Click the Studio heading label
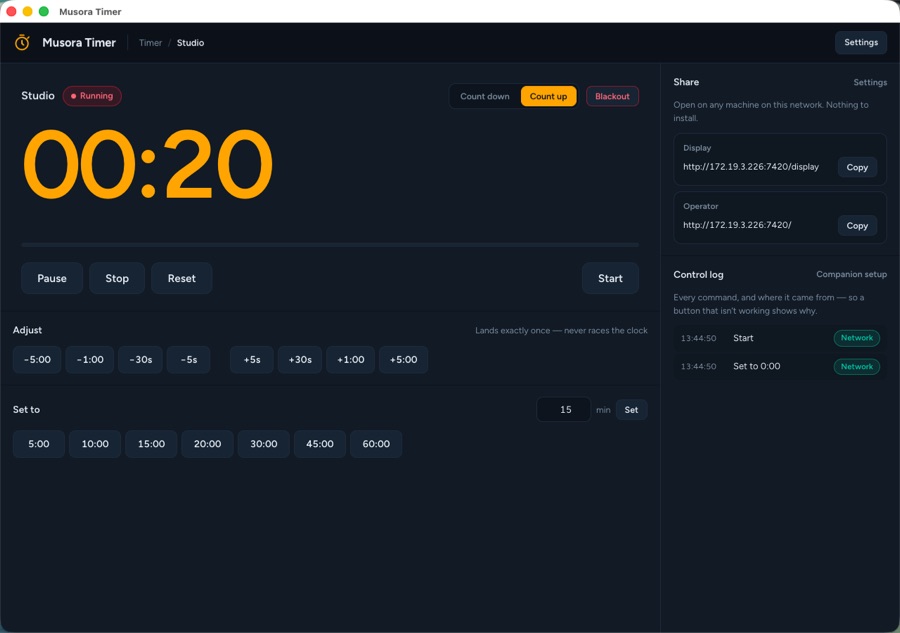The width and height of the screenshot is (900, 633). tap(38, 96)
